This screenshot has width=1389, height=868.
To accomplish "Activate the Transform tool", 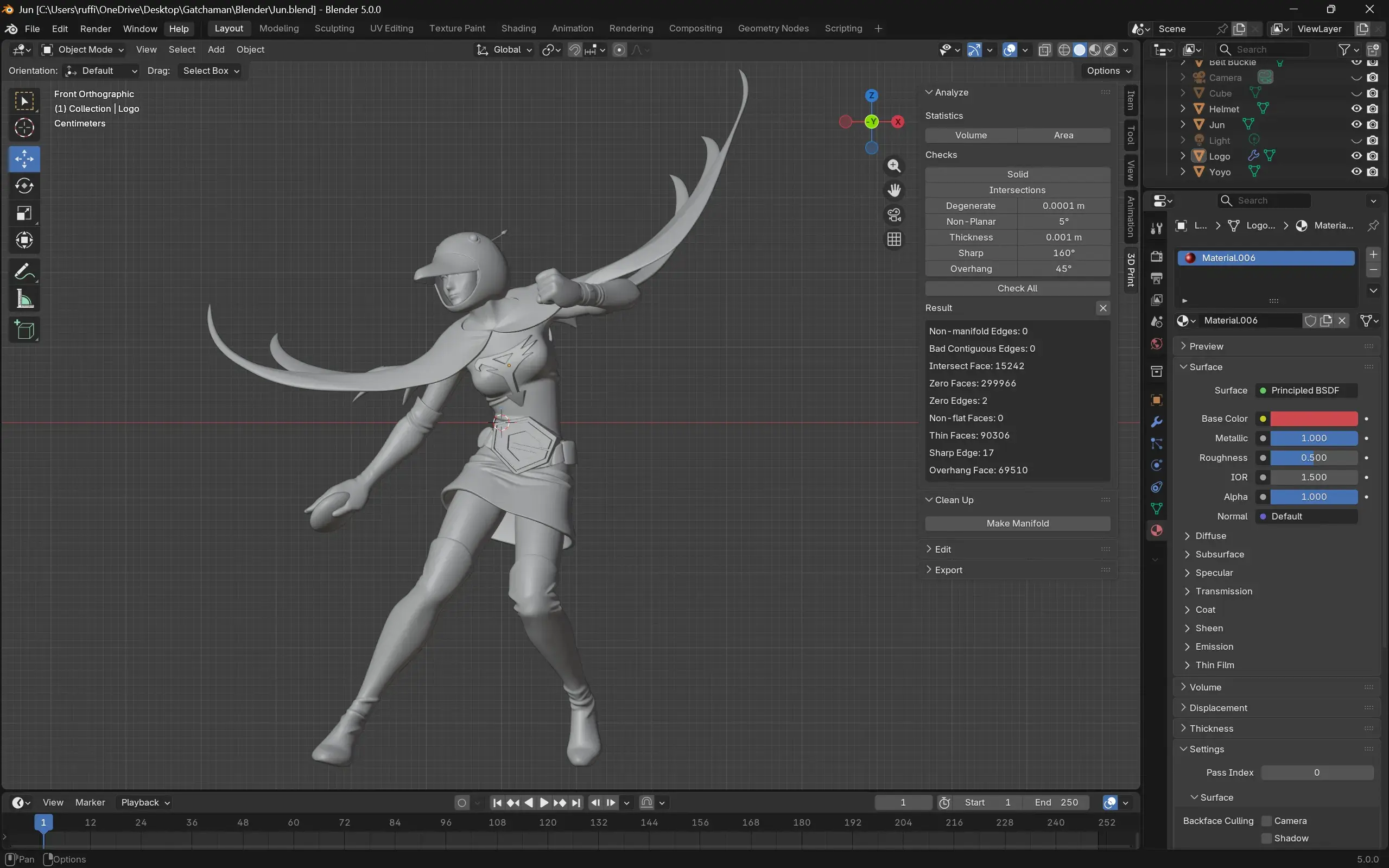I will pos(24,240).
